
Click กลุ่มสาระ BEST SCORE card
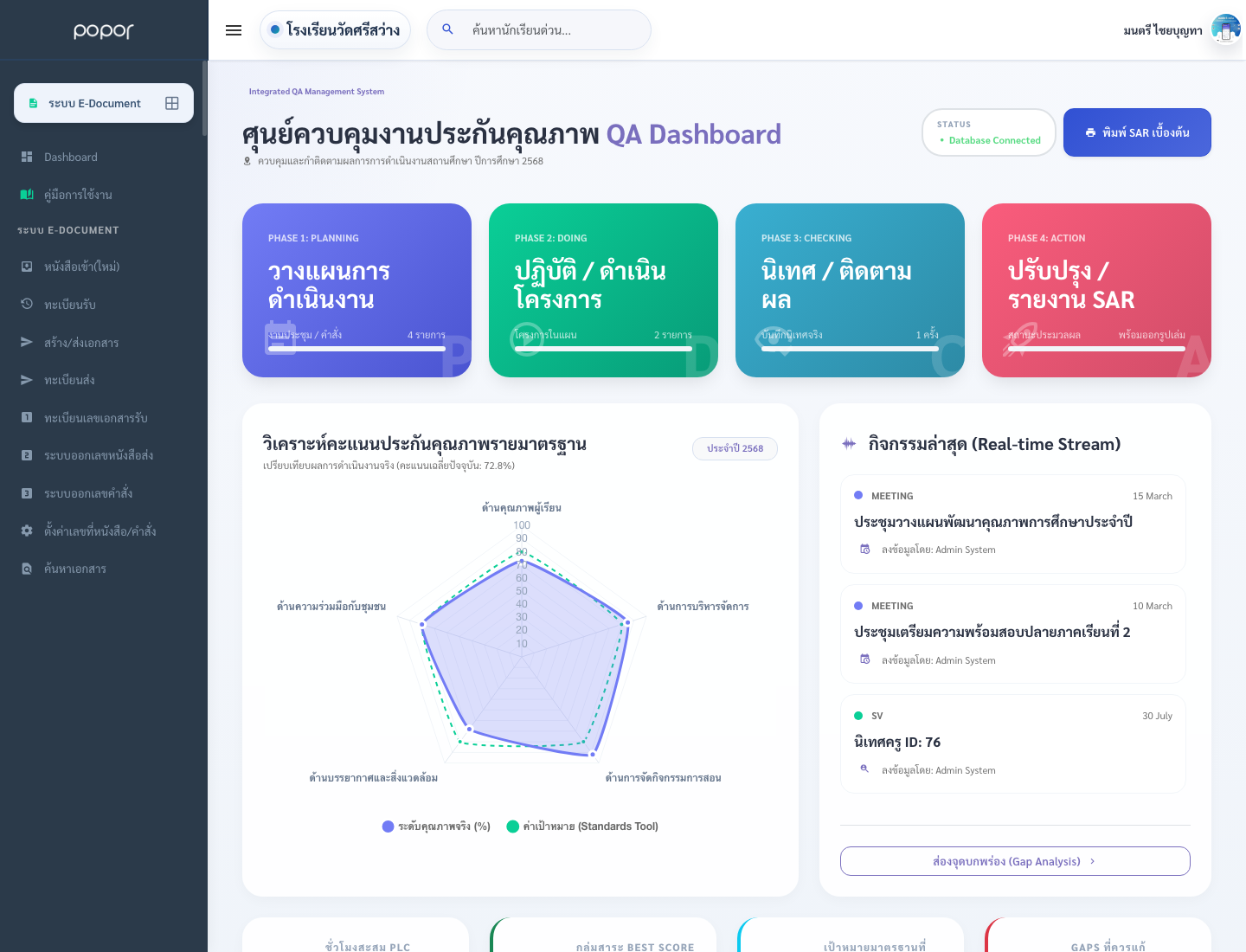coord(603,935)
